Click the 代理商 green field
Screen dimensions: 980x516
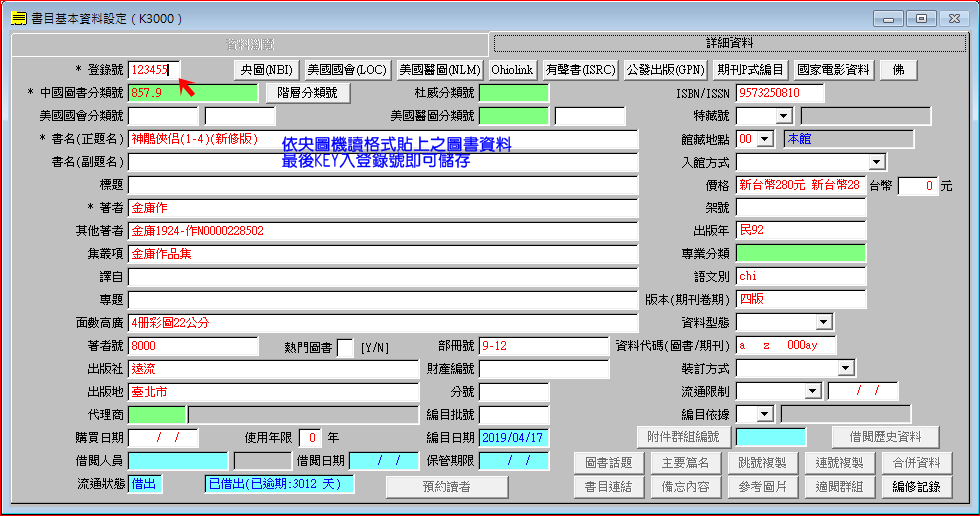[156, 415]
